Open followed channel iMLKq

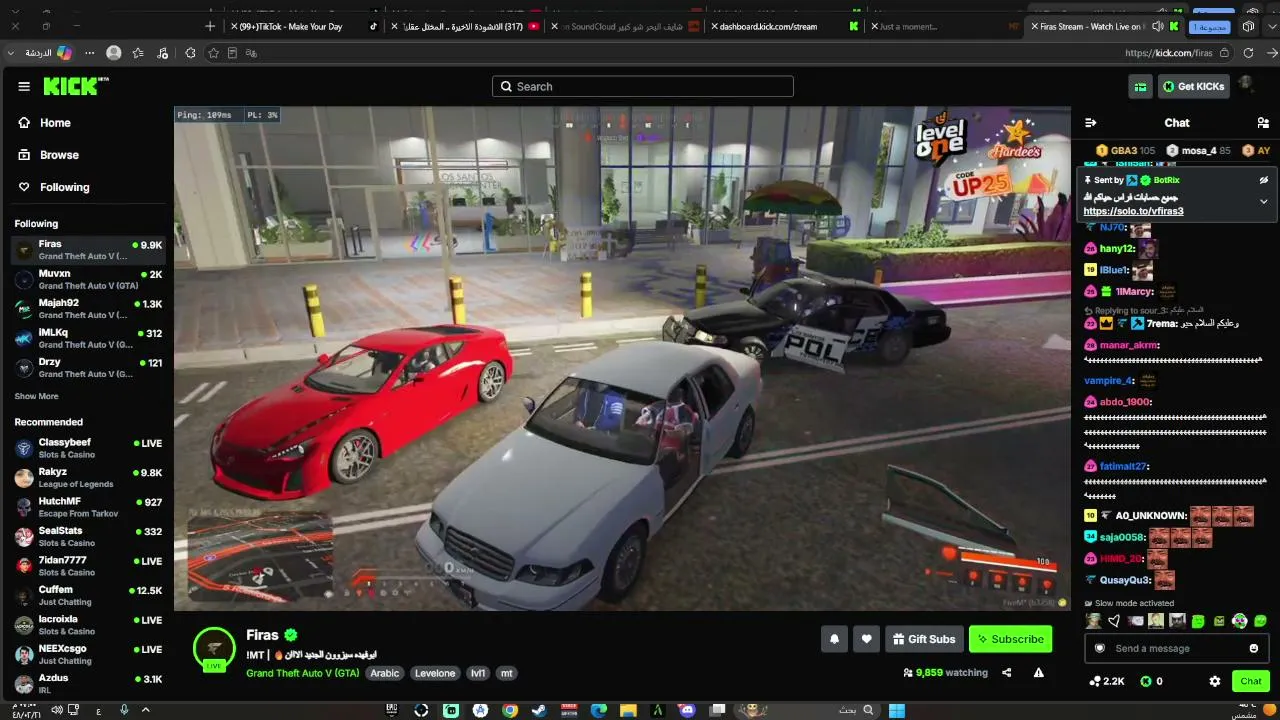click(x=88, y=338)
